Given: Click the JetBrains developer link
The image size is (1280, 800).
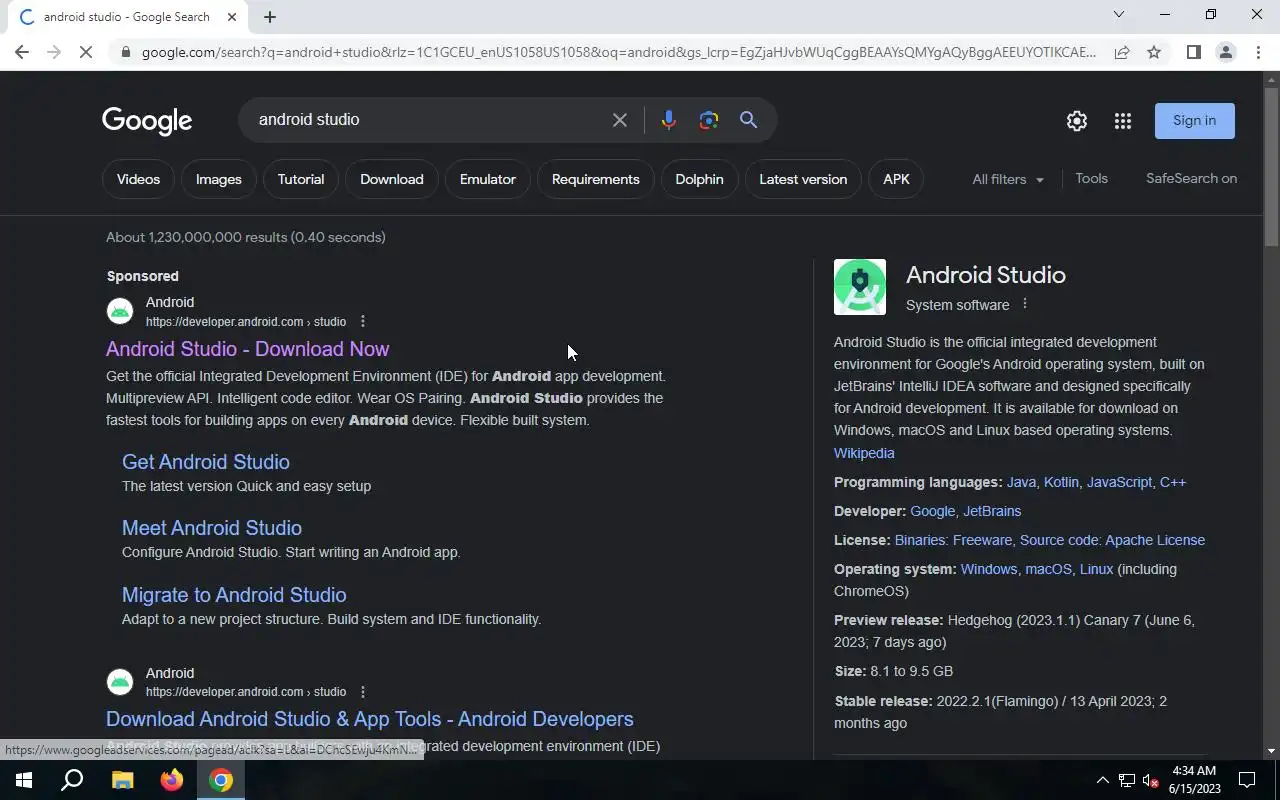Looking at the screenshot, I should click(x=992, y=511).
